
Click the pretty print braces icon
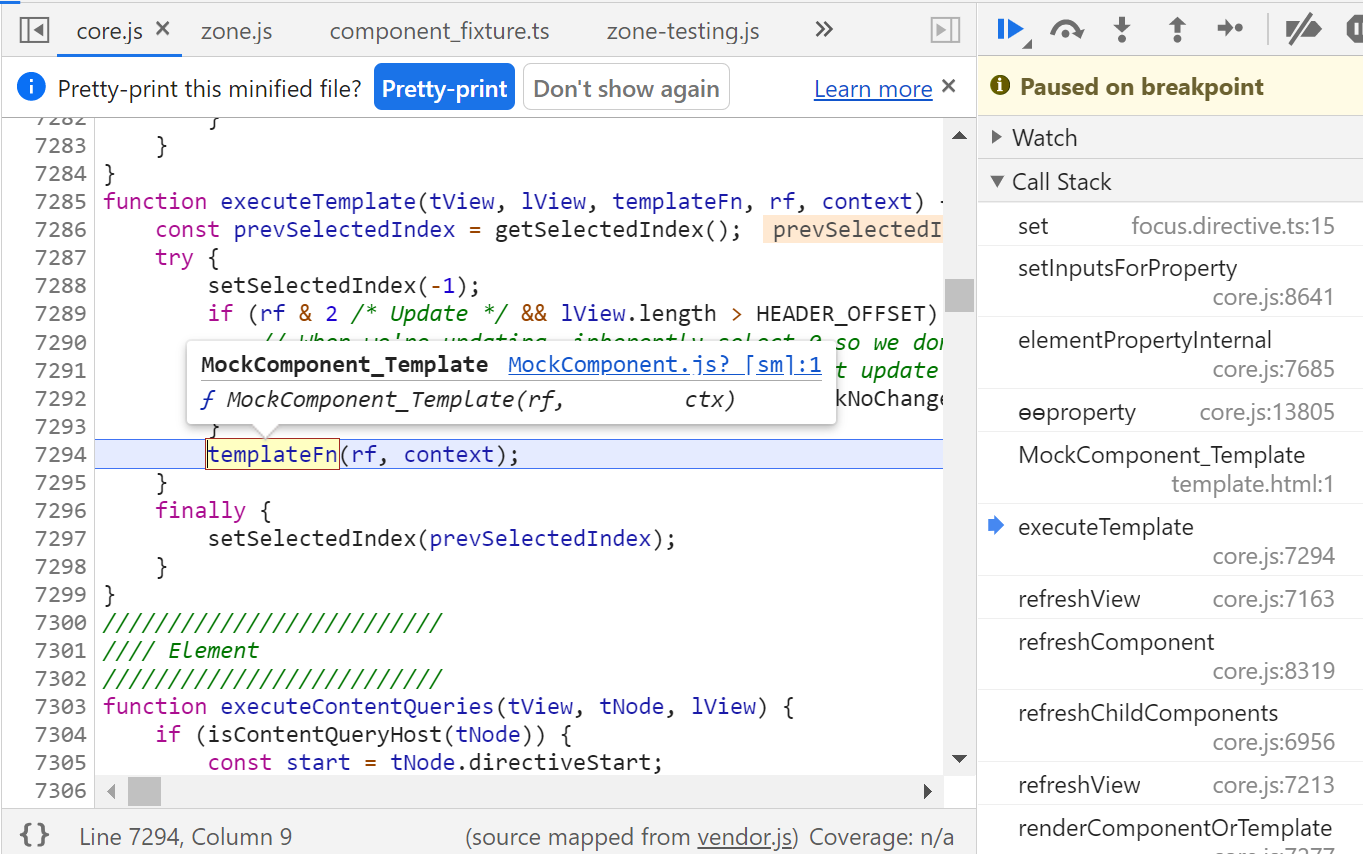(34, 835)
